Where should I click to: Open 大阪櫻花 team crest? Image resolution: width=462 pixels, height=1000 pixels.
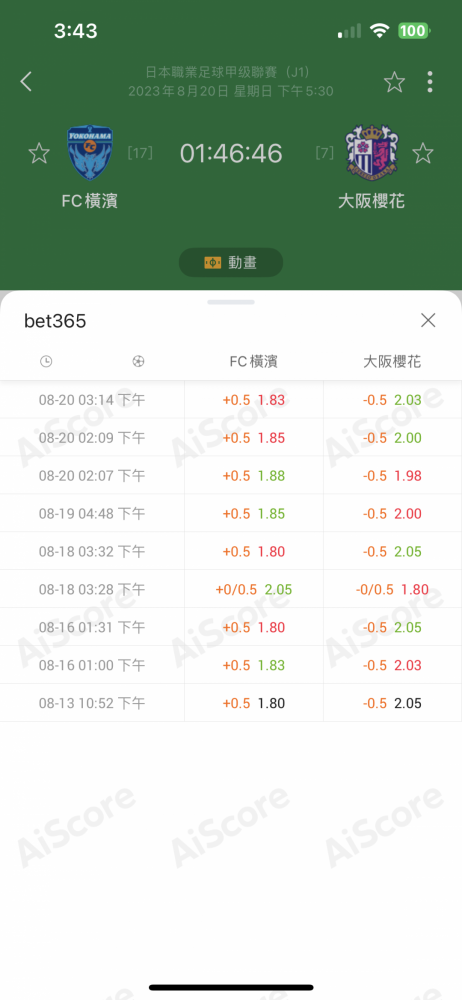coord(371,152)
